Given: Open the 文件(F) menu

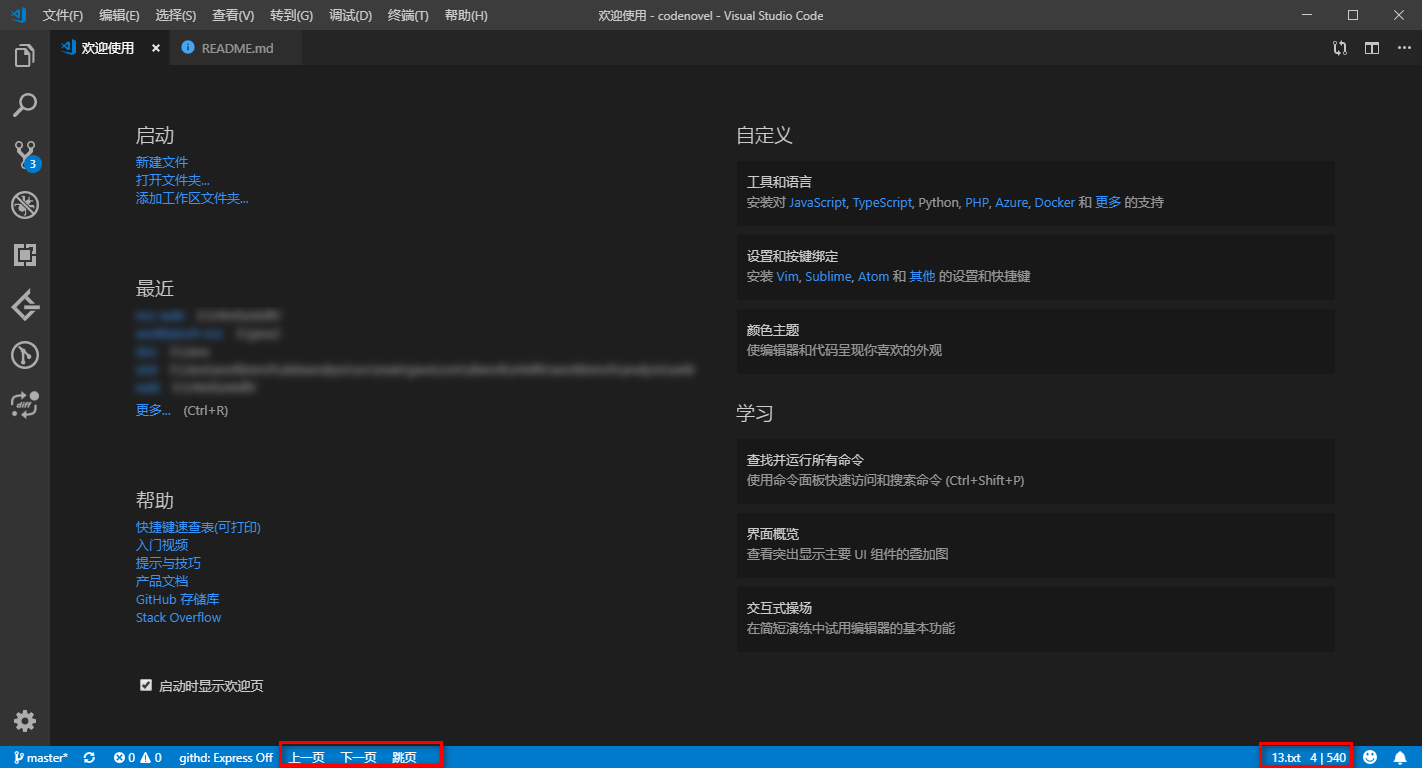Looking at the screenshot, I should pos(63,16).
